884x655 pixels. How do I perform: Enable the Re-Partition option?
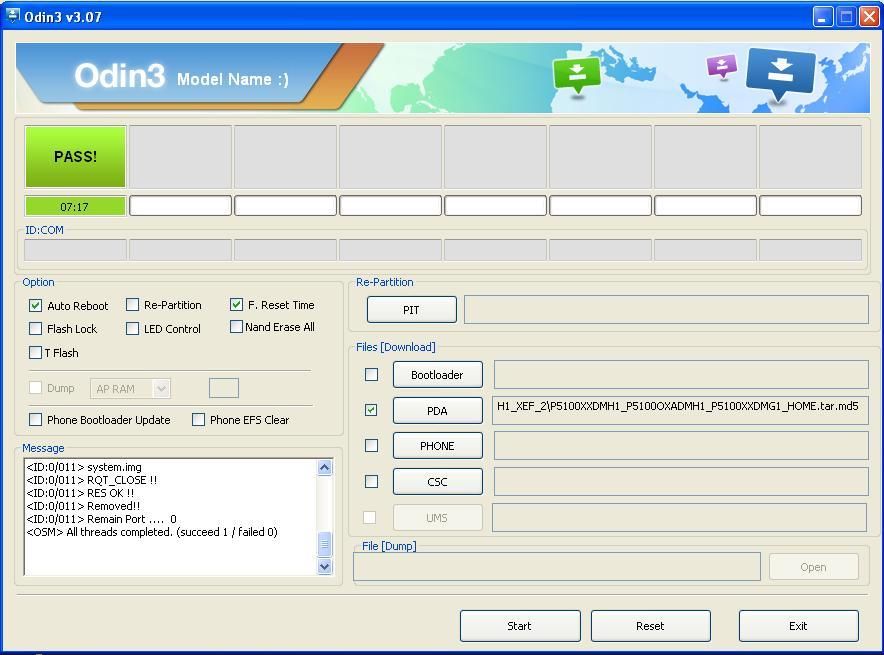(x=133, y=305)
